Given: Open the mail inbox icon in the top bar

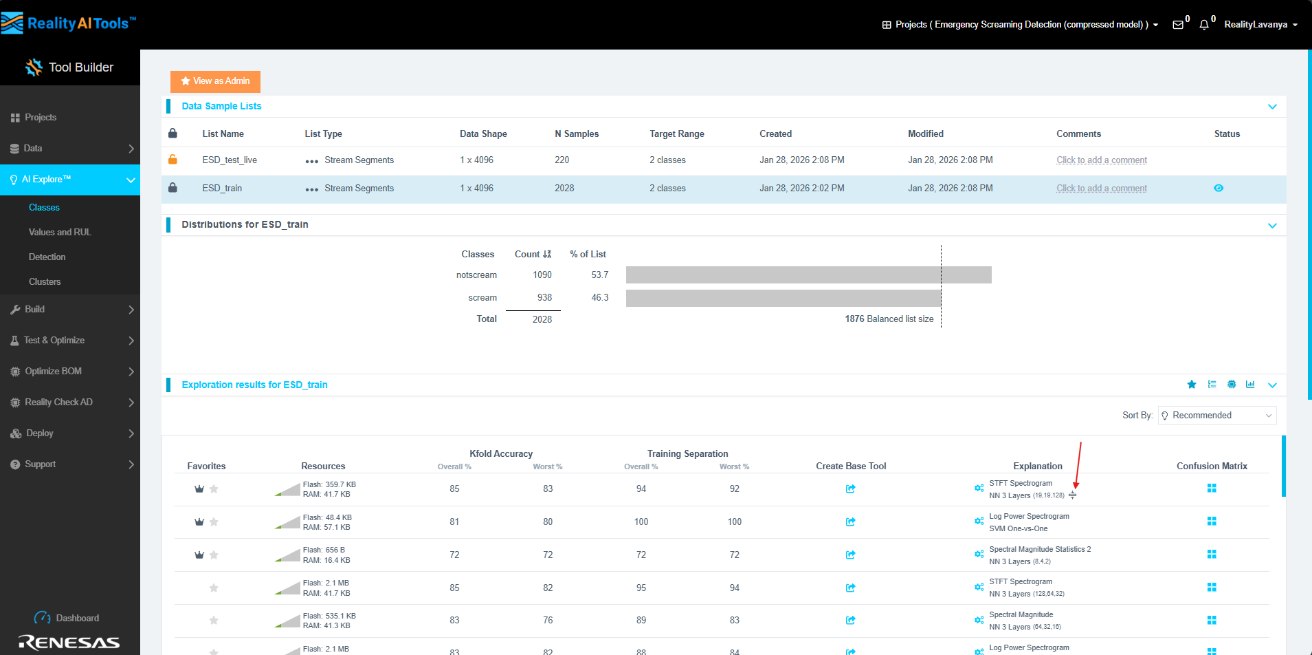Looking at the screenshot, I should pos(1178,24).
